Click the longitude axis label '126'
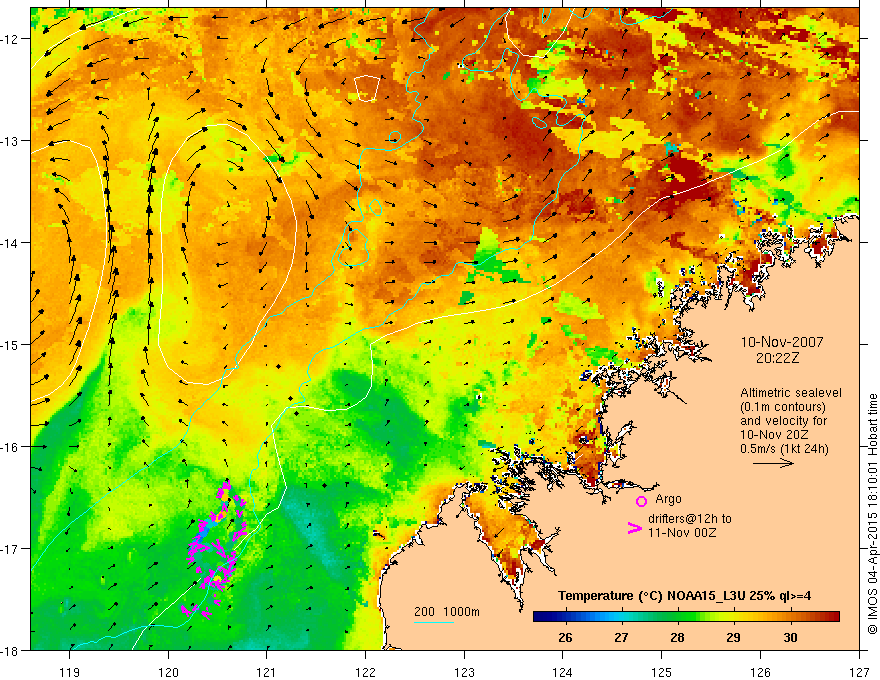 tap(760, 672)
